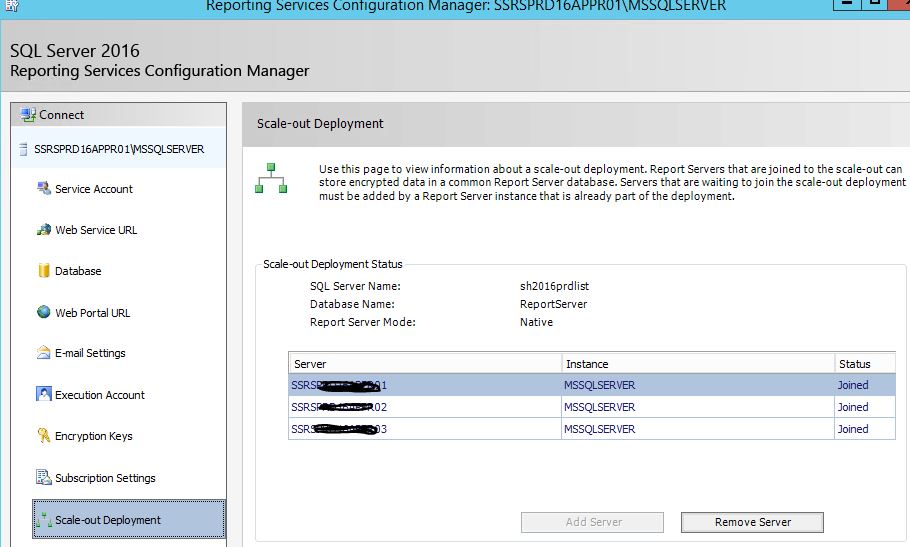Click the Scale-out Deployment sidebar icon
Image resolution: width=910 pixels, height=547 pixels.
coord(44,520)
